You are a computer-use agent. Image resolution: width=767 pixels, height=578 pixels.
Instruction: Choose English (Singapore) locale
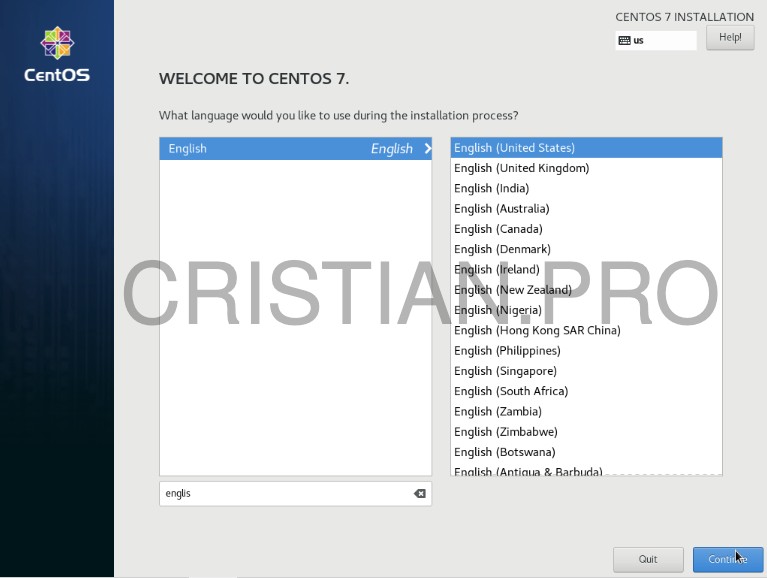pyautogui.click(x=586, y=371)
